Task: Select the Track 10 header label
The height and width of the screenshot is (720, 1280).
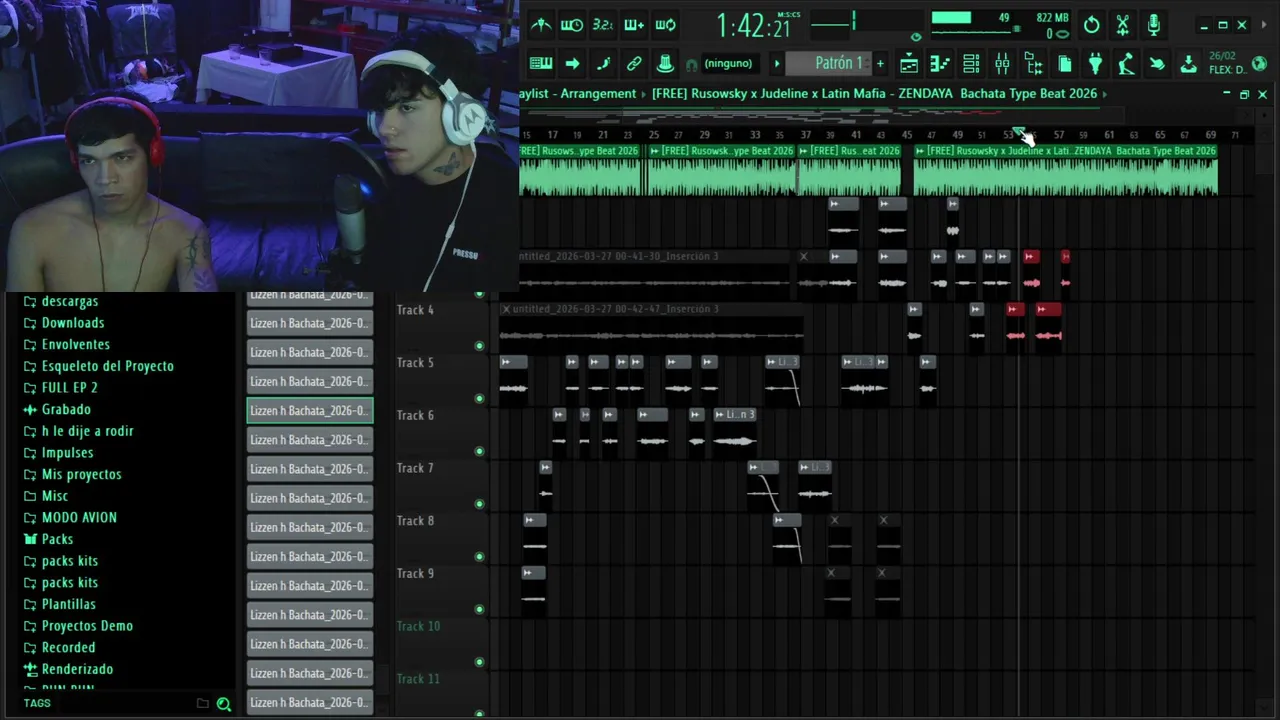Action: point(418,626)
